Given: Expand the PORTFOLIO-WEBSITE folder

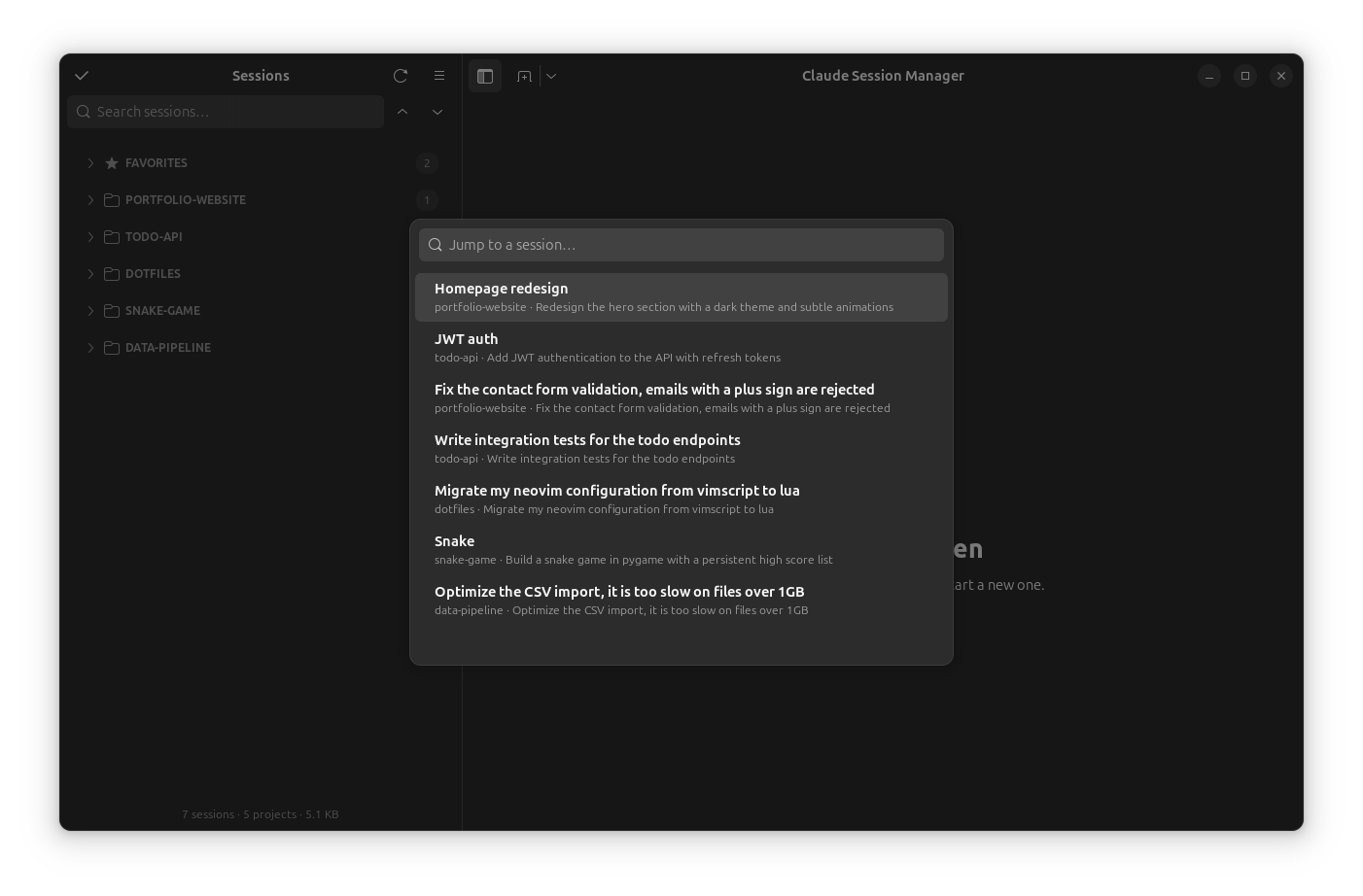Looking at the screenshot, I should click(x=90, y=200).
